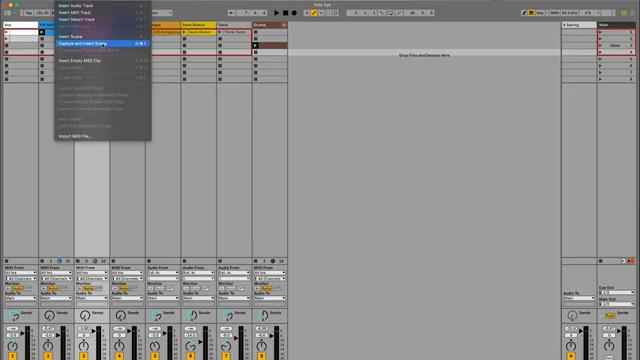Click the transport Stop button
Screen dimensions: 640x360
pyautogui.click(x=285, y=13)
